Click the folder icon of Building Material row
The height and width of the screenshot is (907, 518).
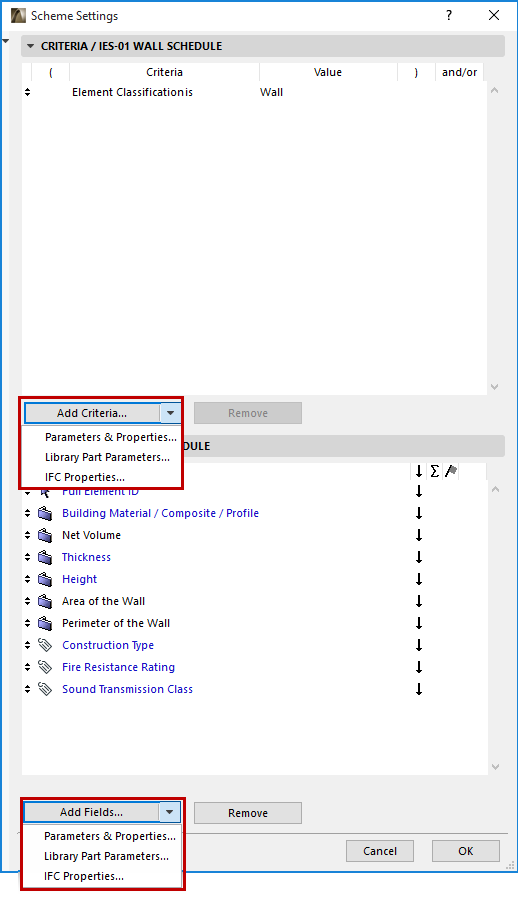click(45, 513)
